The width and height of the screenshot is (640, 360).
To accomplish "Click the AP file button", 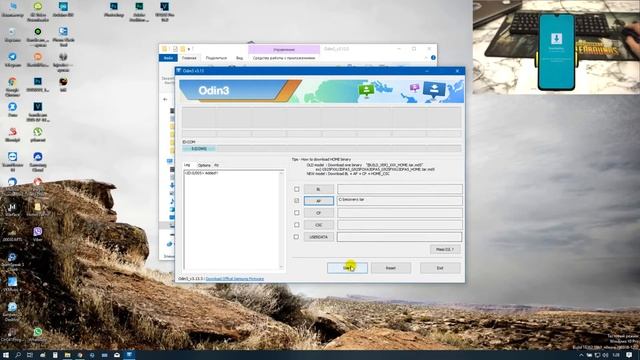I will 319,201.
